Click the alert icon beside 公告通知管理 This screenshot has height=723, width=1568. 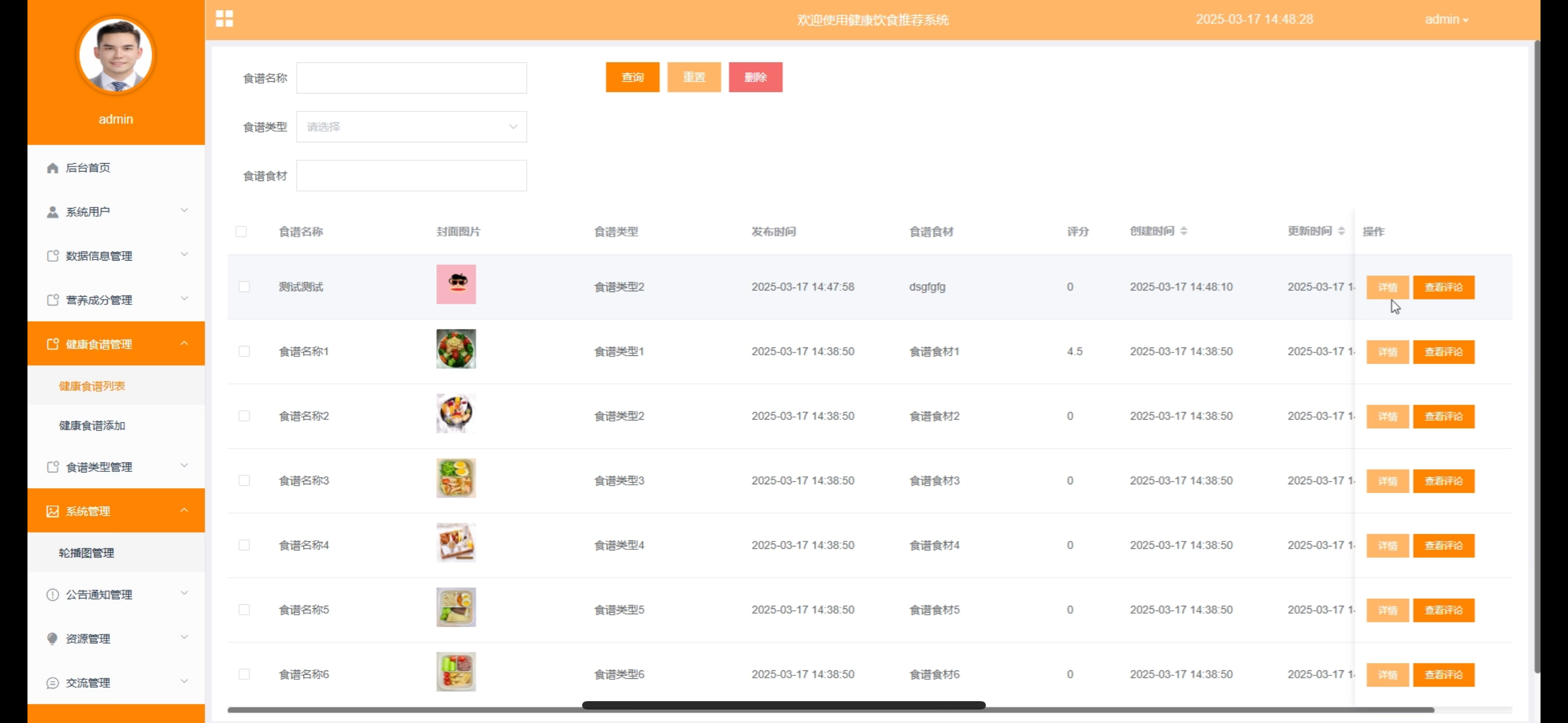(52, 595)
